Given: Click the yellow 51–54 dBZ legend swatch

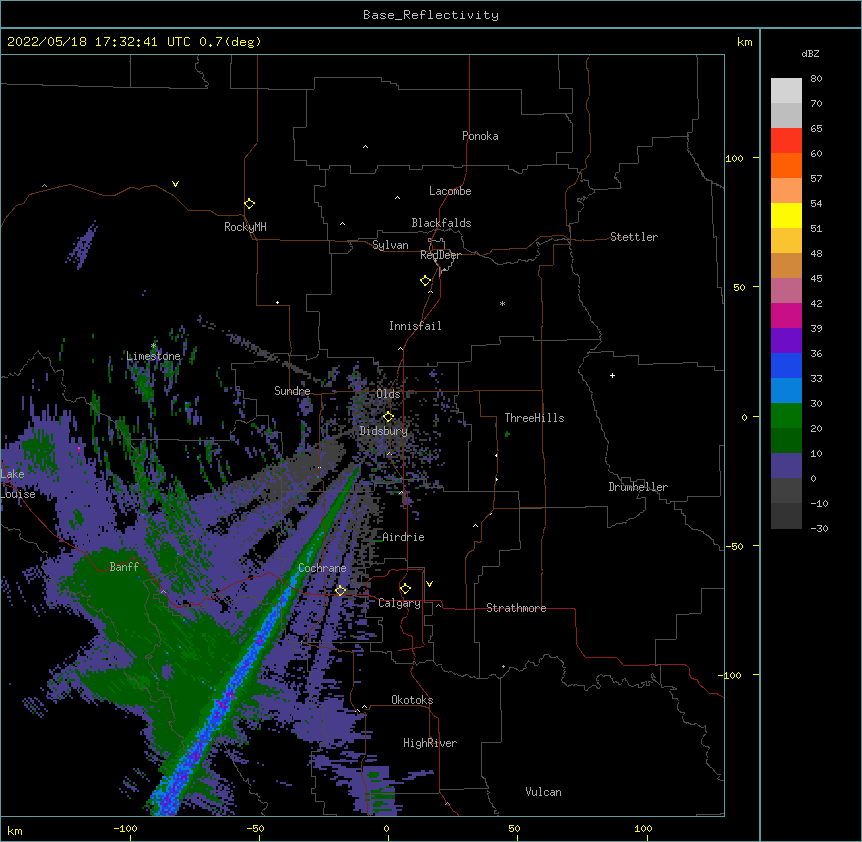Looking at the screenshot, I should 786,215.
